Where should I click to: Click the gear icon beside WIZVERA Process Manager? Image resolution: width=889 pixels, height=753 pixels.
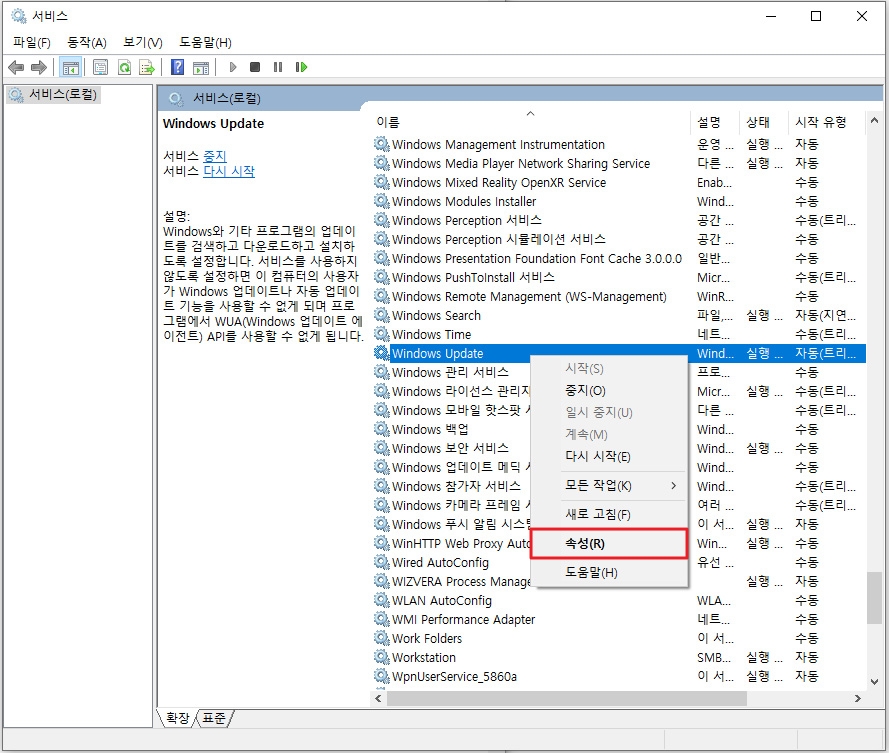[382, 581]
